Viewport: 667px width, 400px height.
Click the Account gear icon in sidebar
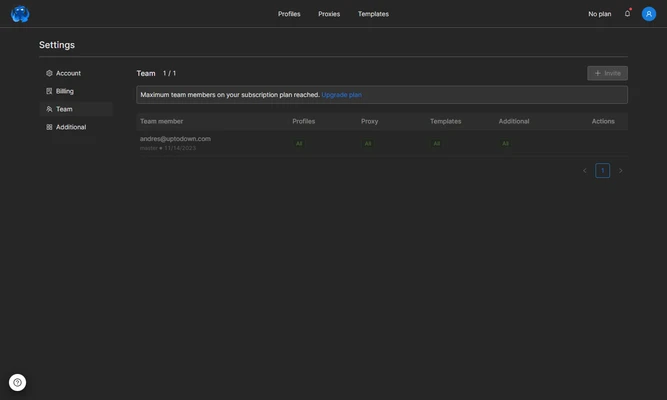click(49, 73)
